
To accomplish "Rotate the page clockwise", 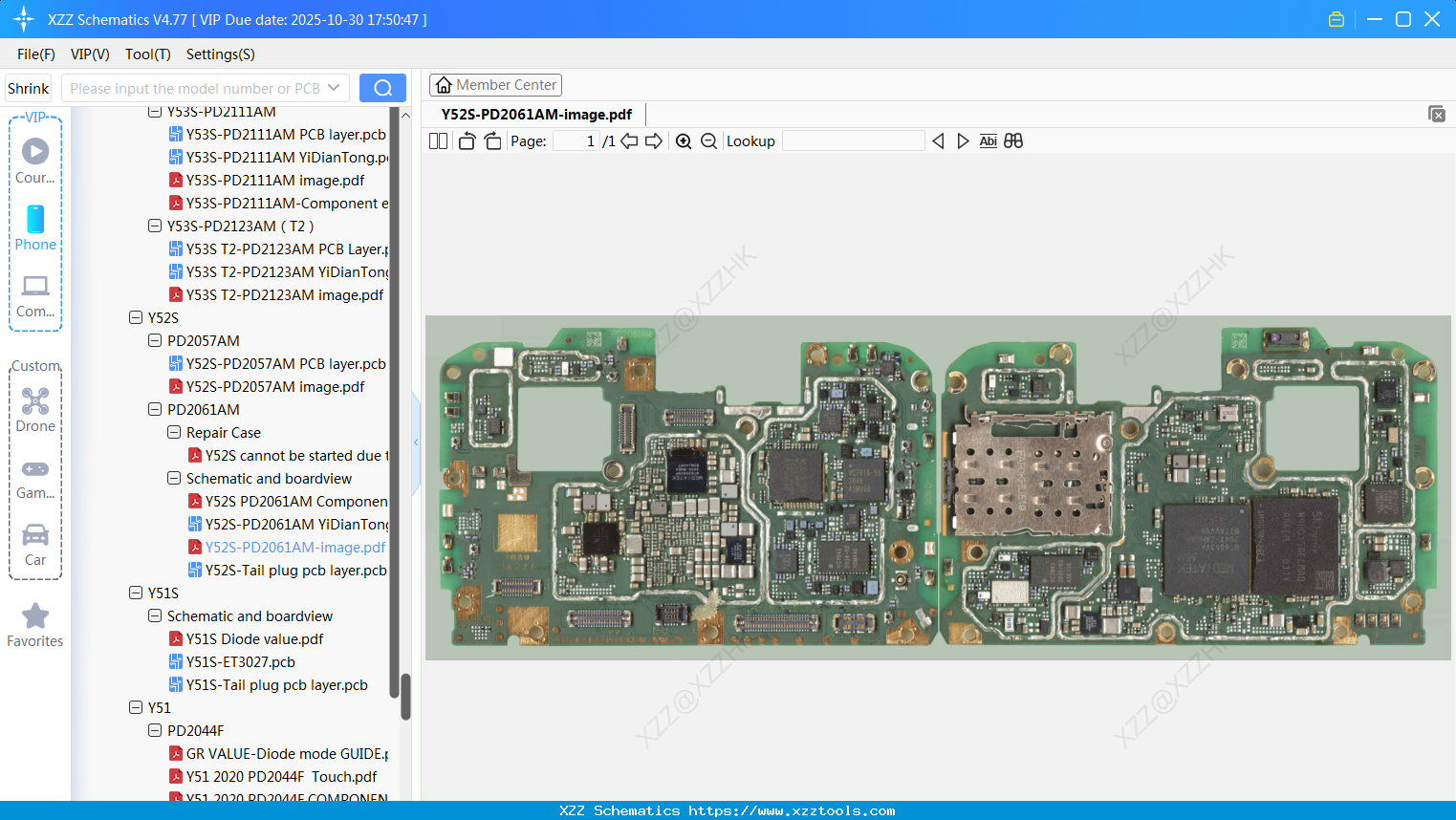I will tap(492, 141).
